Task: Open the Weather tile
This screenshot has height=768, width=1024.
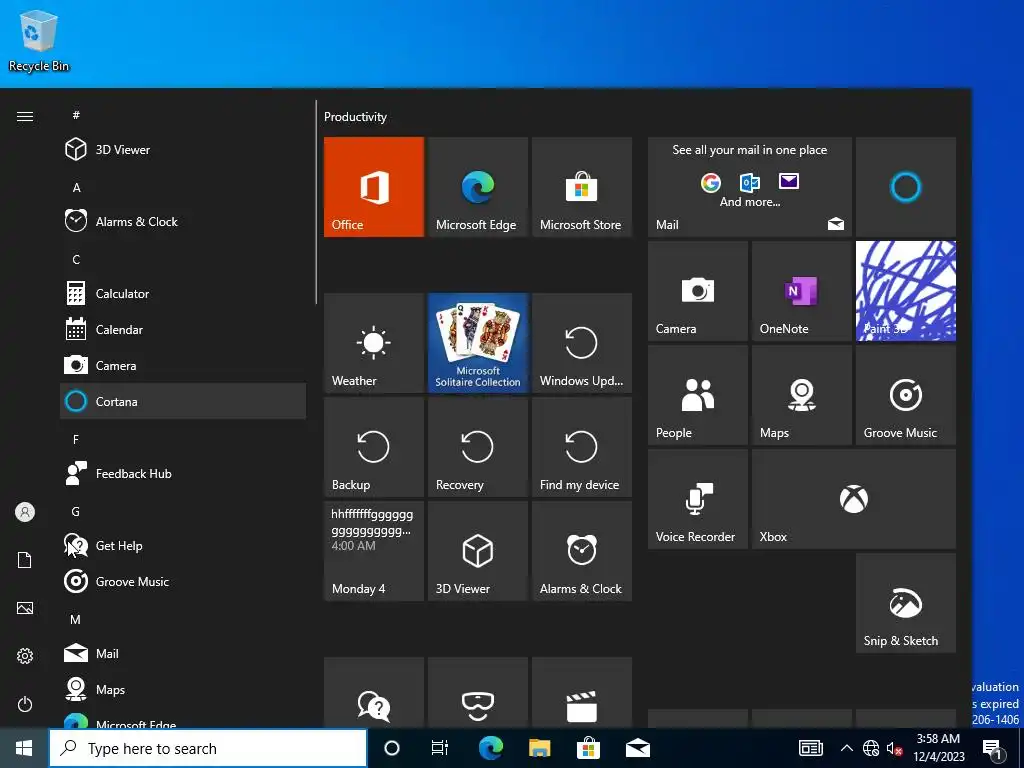Action: pyautogui.click(x=374, y=343)
